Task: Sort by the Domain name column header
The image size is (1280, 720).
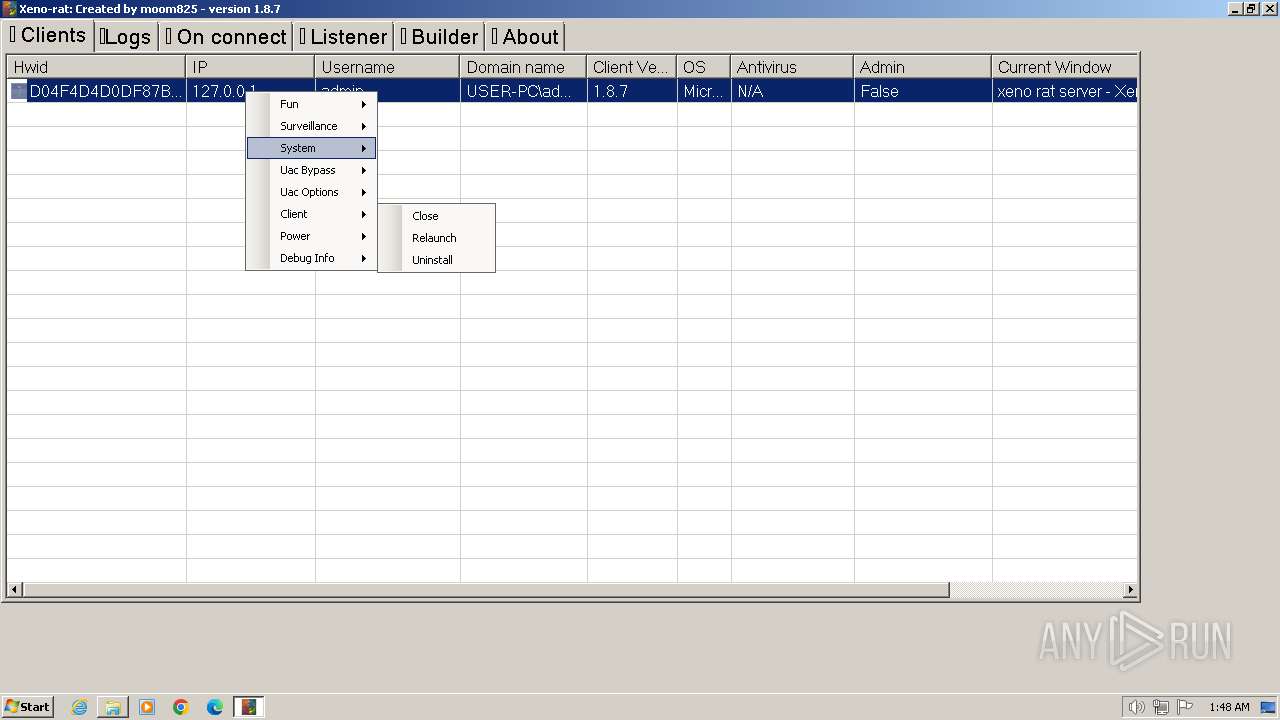Action: coord(523,67)
